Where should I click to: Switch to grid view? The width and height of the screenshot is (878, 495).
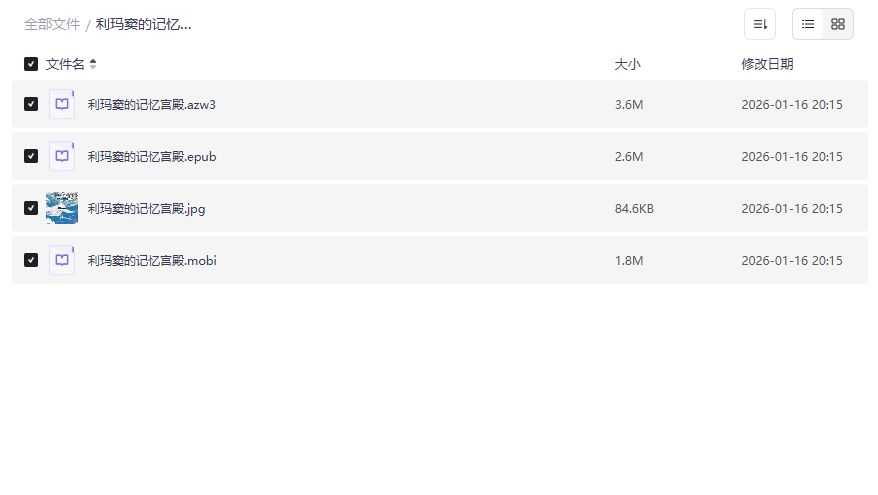[x=838, y=24]
